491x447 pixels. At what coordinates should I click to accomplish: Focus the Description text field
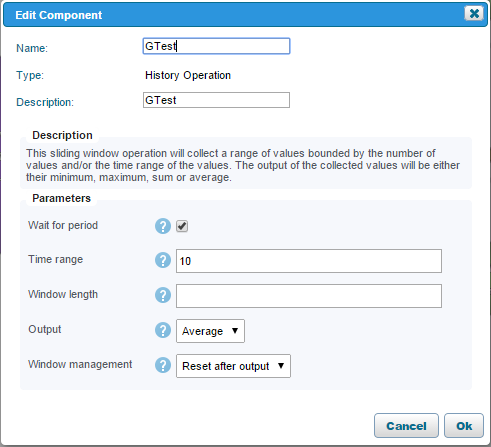216,100
